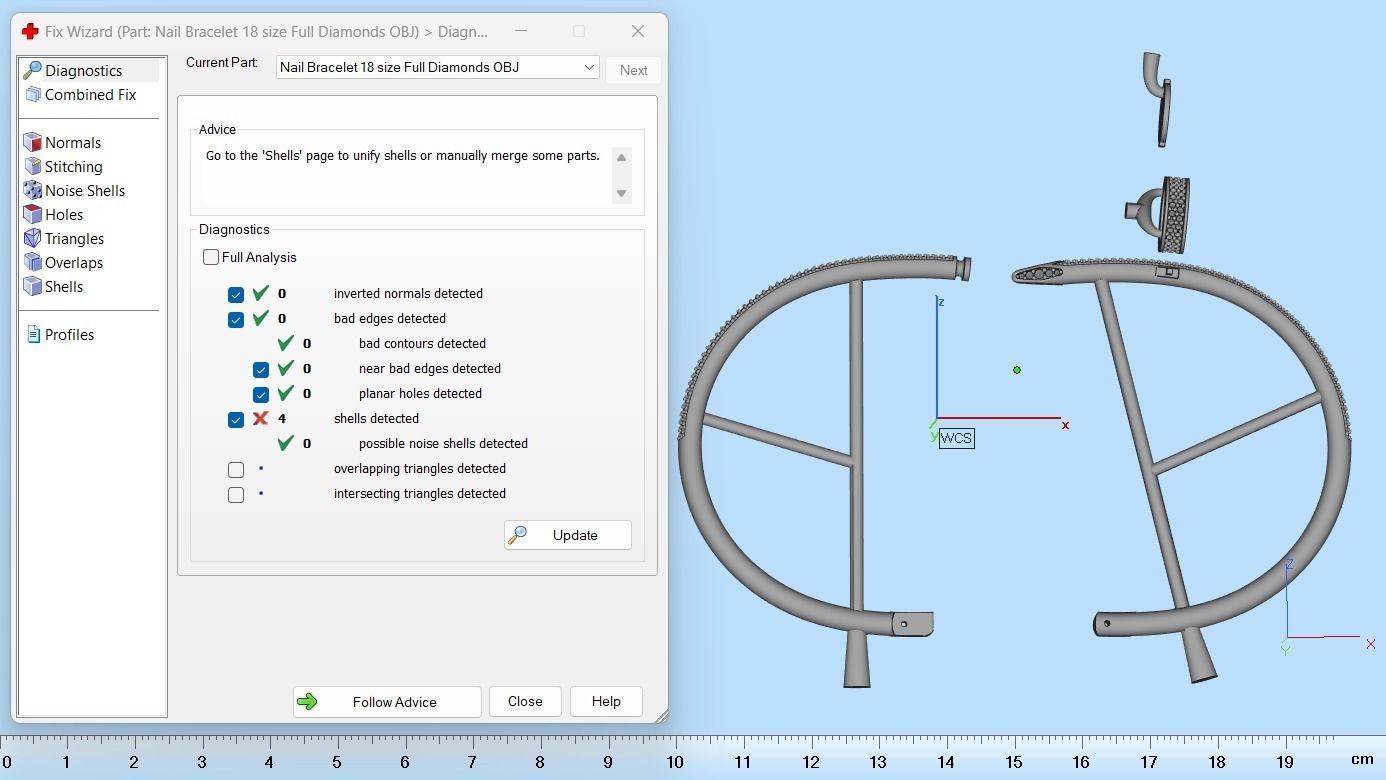The width and height of the screenshot is (1386, 780).
Task: Click 'intersecting triangles detected' label
Action: 420,493
